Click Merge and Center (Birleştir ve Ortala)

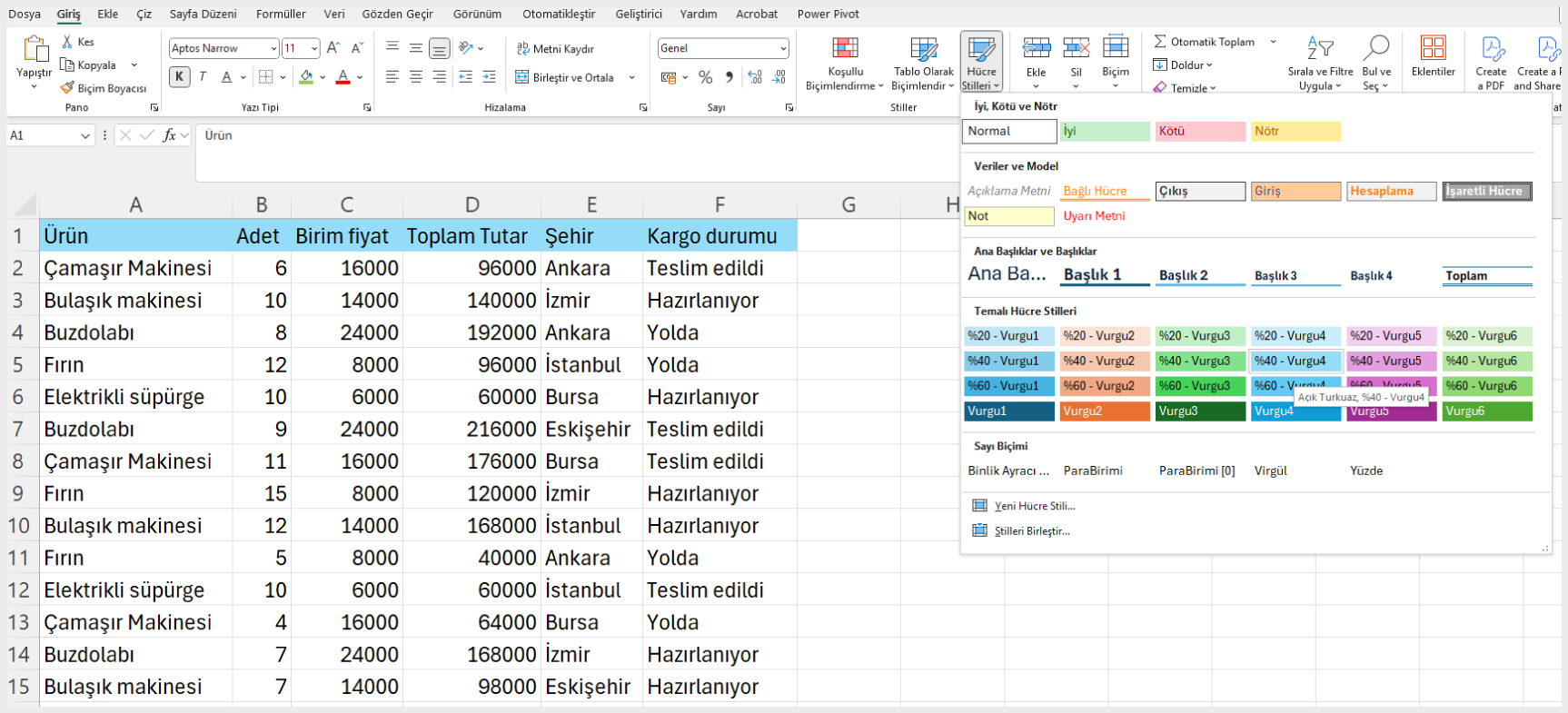(x=565, y=77)
